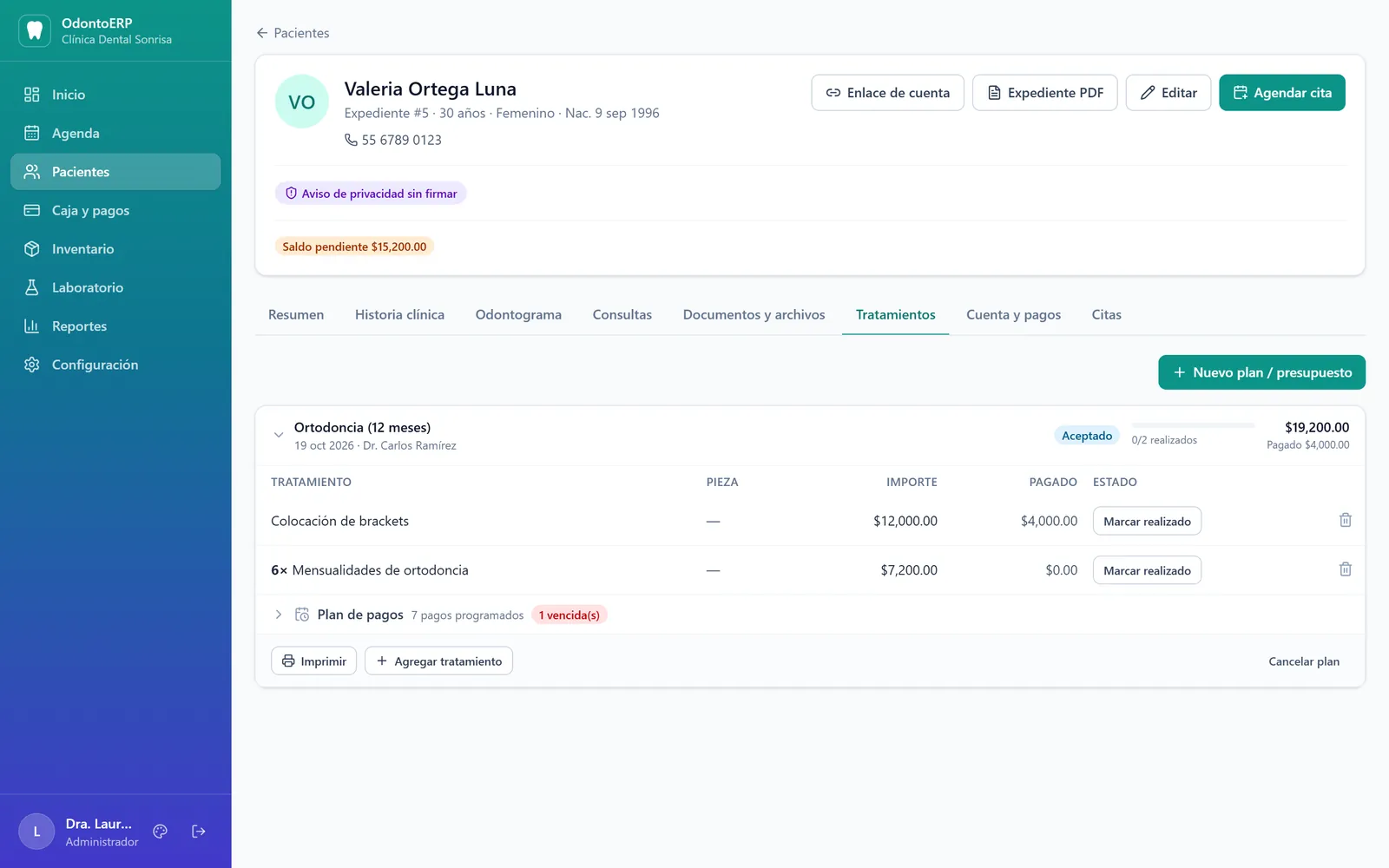Go to Caja y pagos
This screenshot has height=868, width=1389.
(115, 210)
